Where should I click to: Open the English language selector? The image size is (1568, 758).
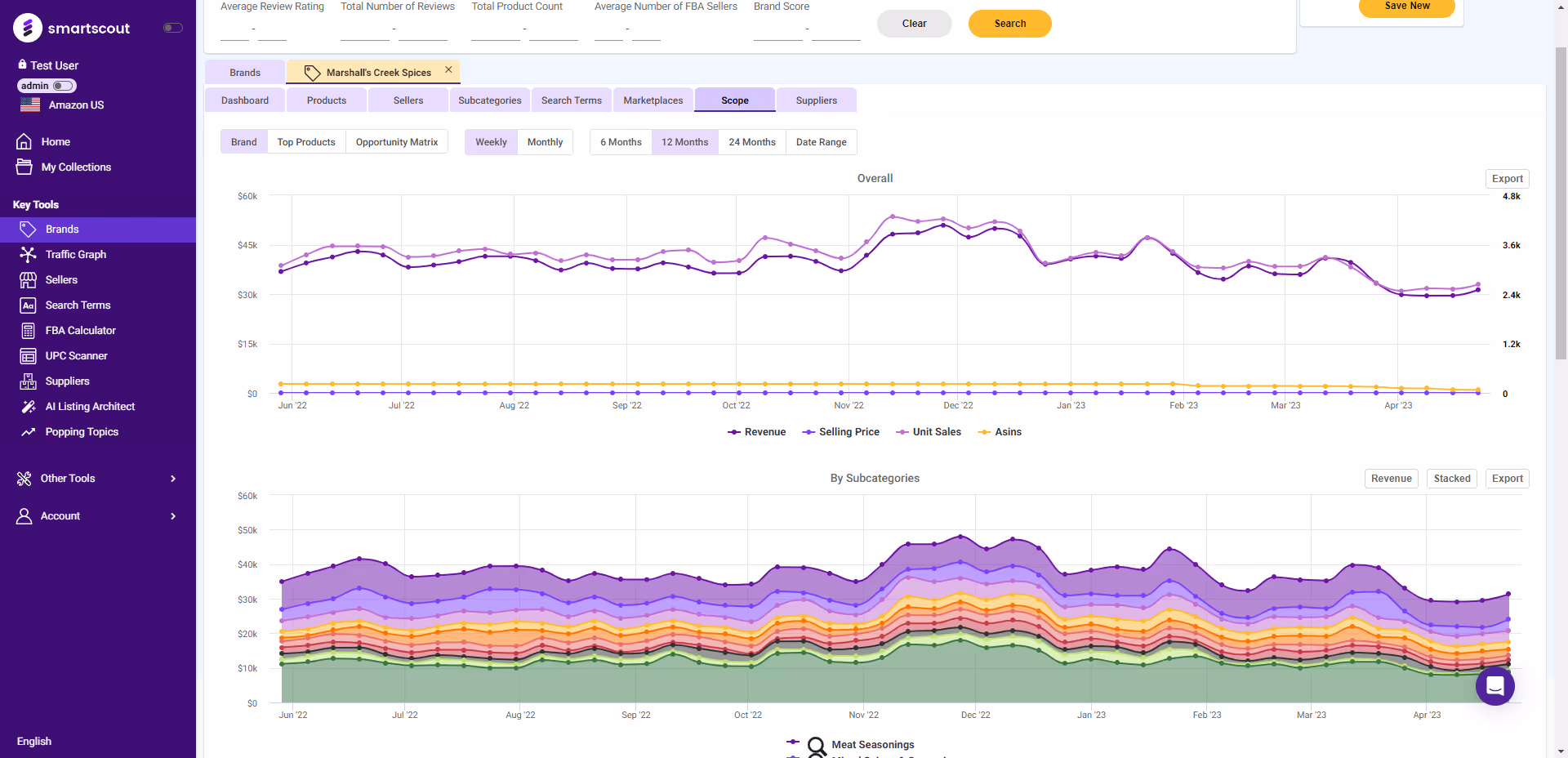34,741
